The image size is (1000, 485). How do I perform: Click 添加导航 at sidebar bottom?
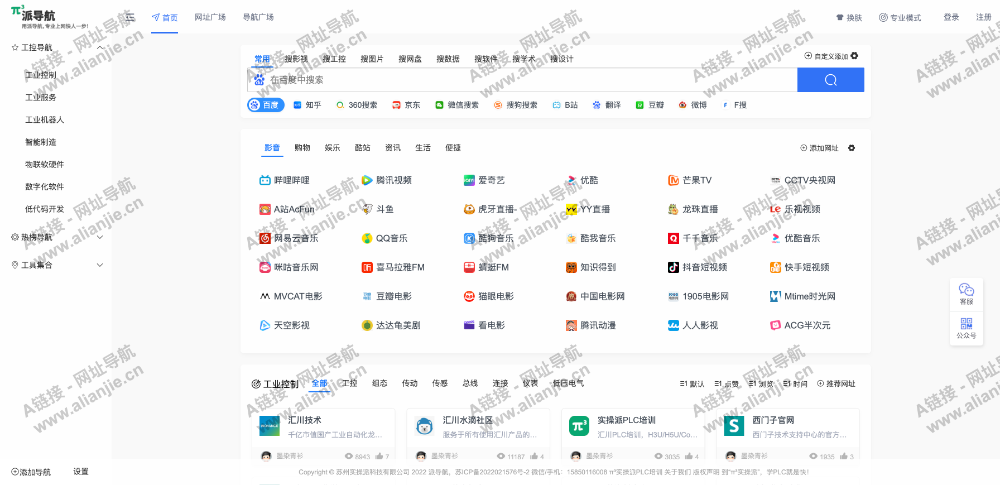(x=31, y=472)
